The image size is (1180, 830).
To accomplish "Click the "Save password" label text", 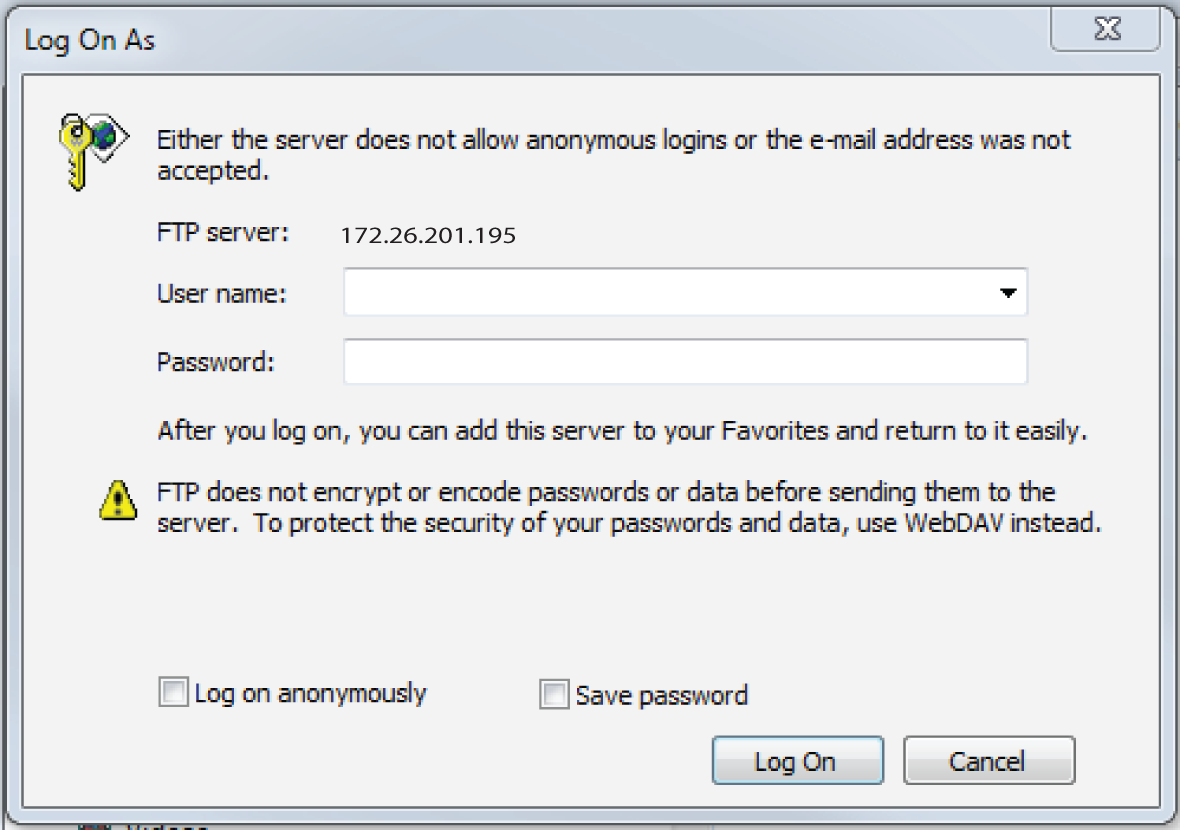I will [661, 696].
